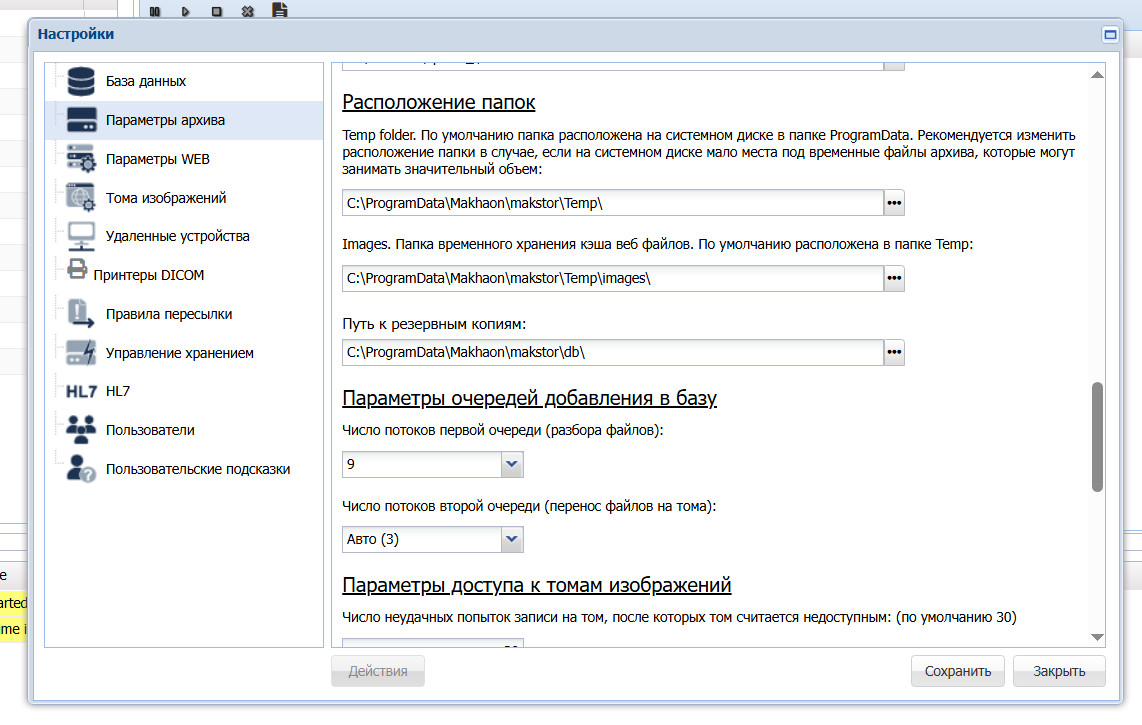The width and height of the screenshot is (1142, 725).
Task: Click the HL7 logo icon
Action: click(82, 391)
